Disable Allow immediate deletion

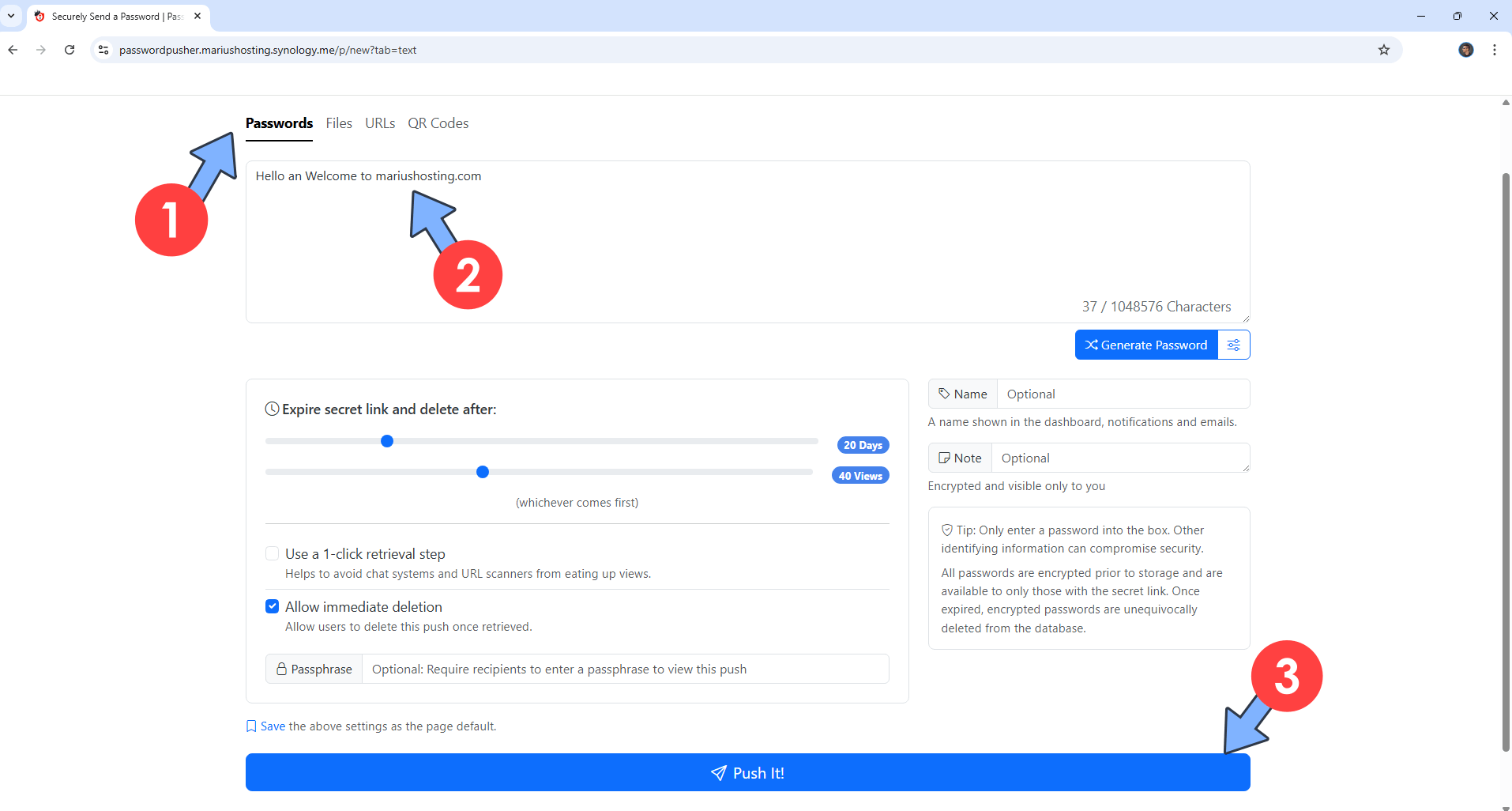272,605
